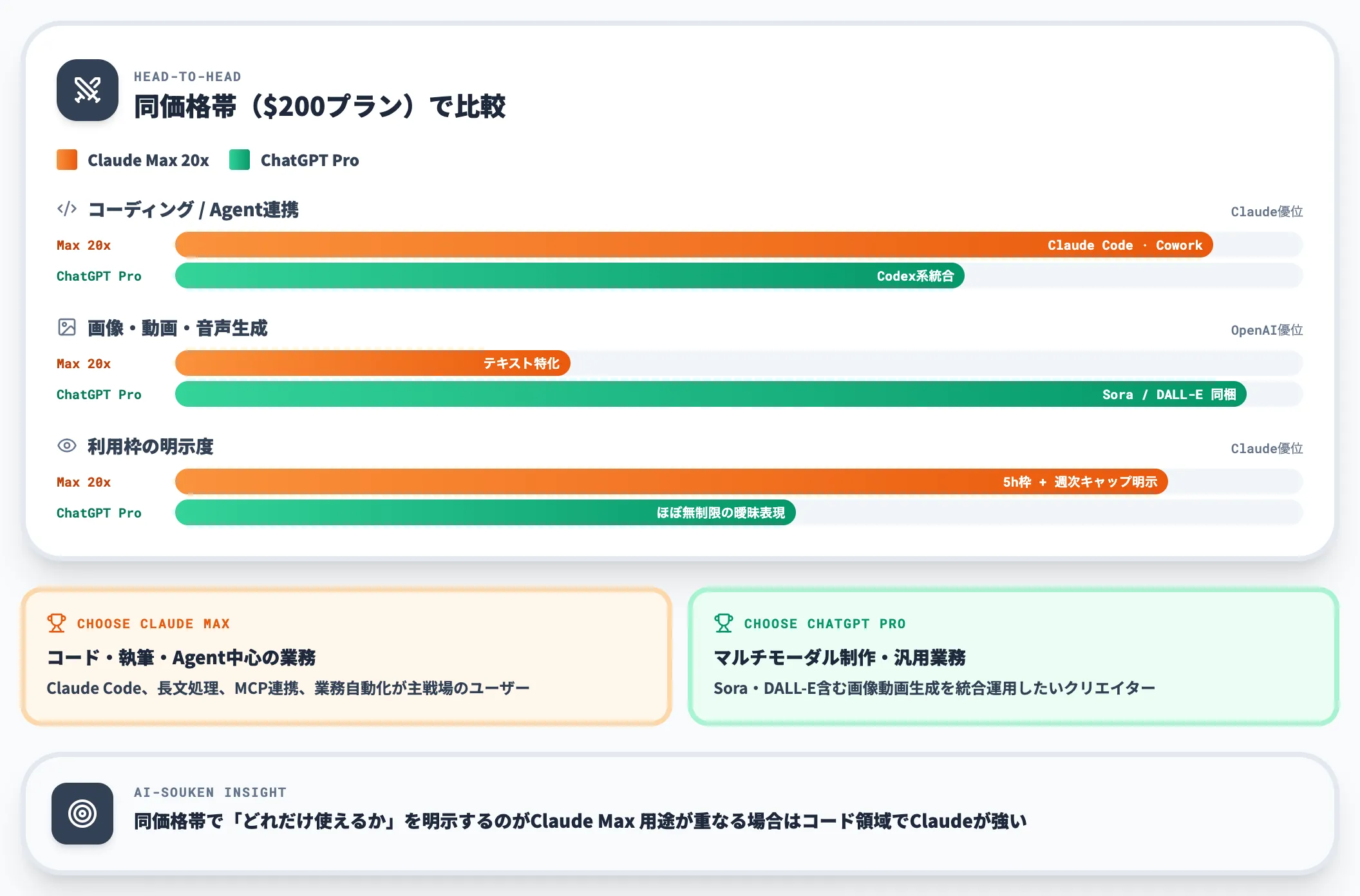Click the code brackets icon beside コーディング
The width and height of the screenshot is (1360, 896).
coord(67,209)
